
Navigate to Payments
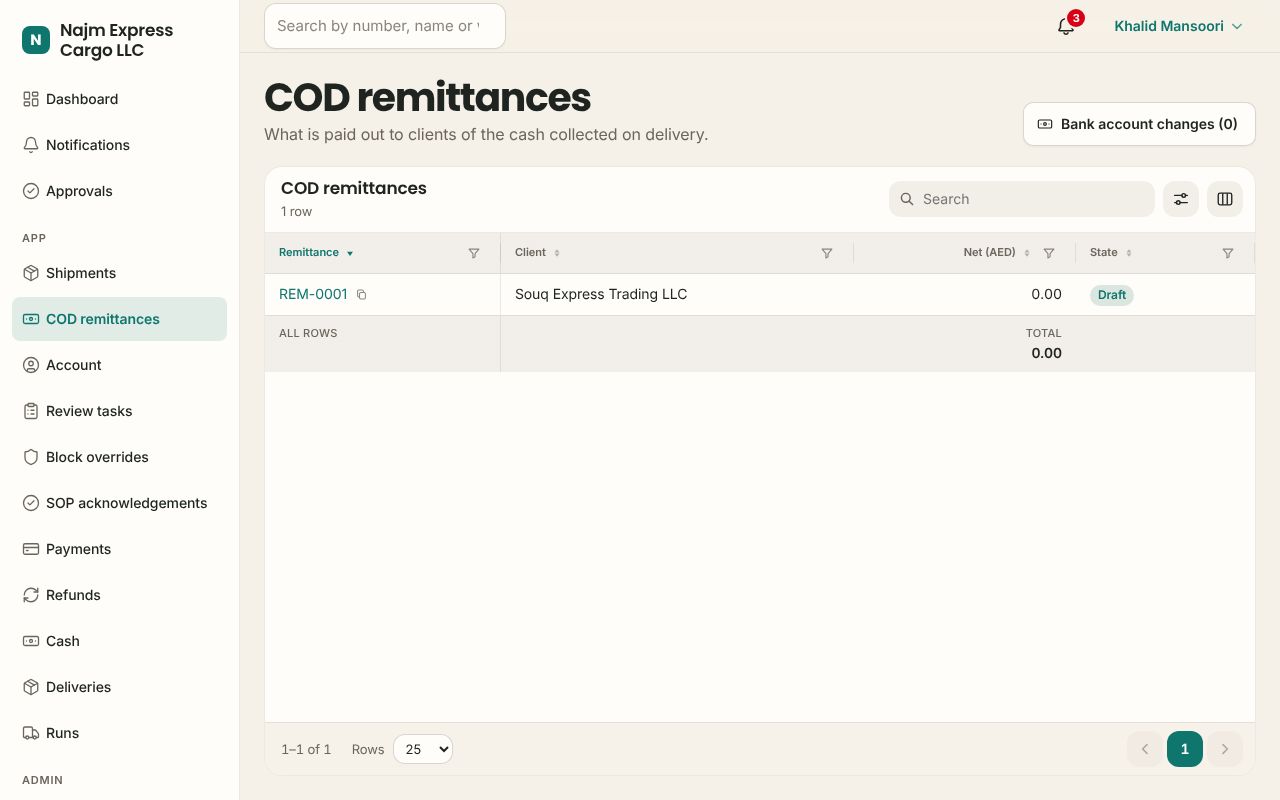[x=120, y=549]
